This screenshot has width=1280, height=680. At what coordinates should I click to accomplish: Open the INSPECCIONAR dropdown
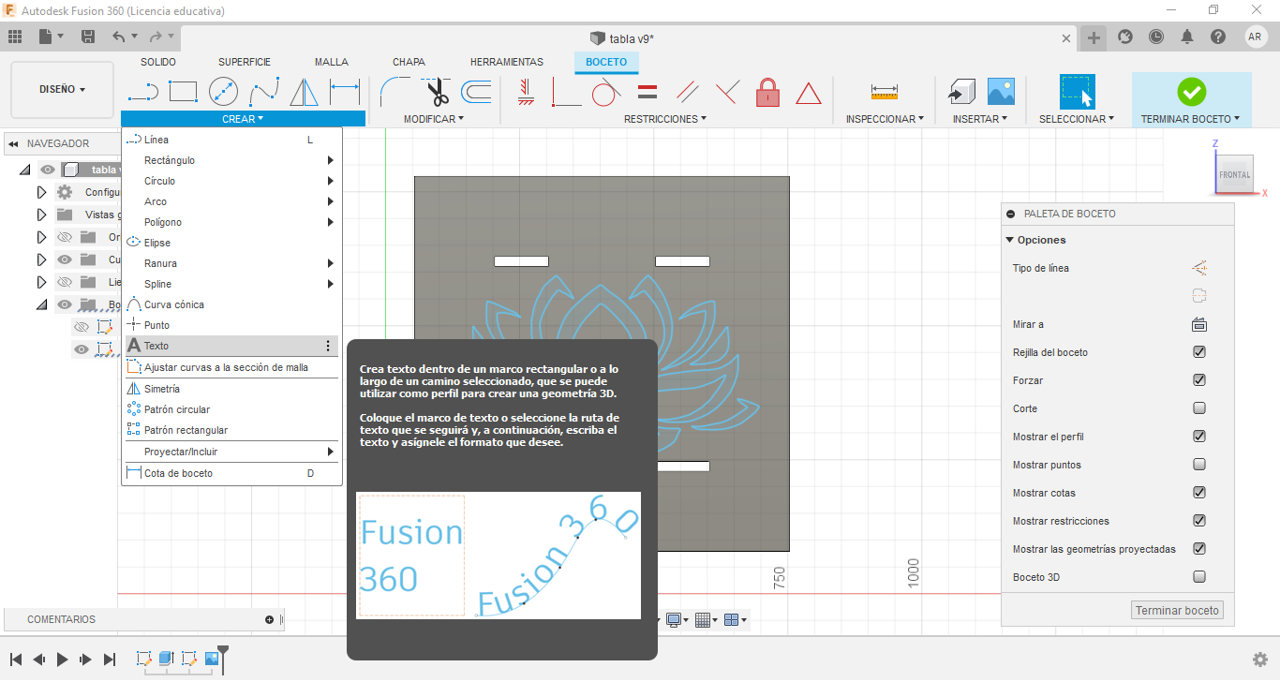[x=885, y=119]
